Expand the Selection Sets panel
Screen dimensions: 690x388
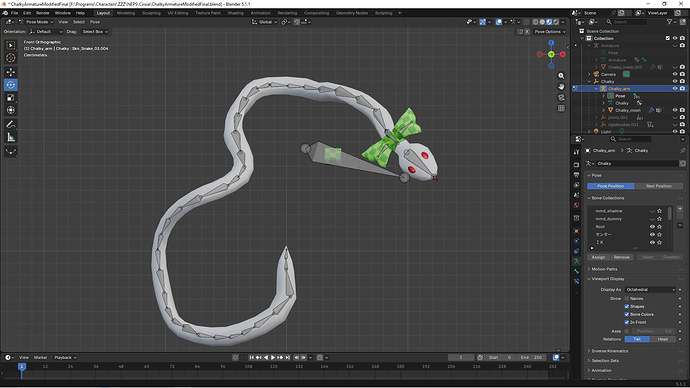pos(605,361)
